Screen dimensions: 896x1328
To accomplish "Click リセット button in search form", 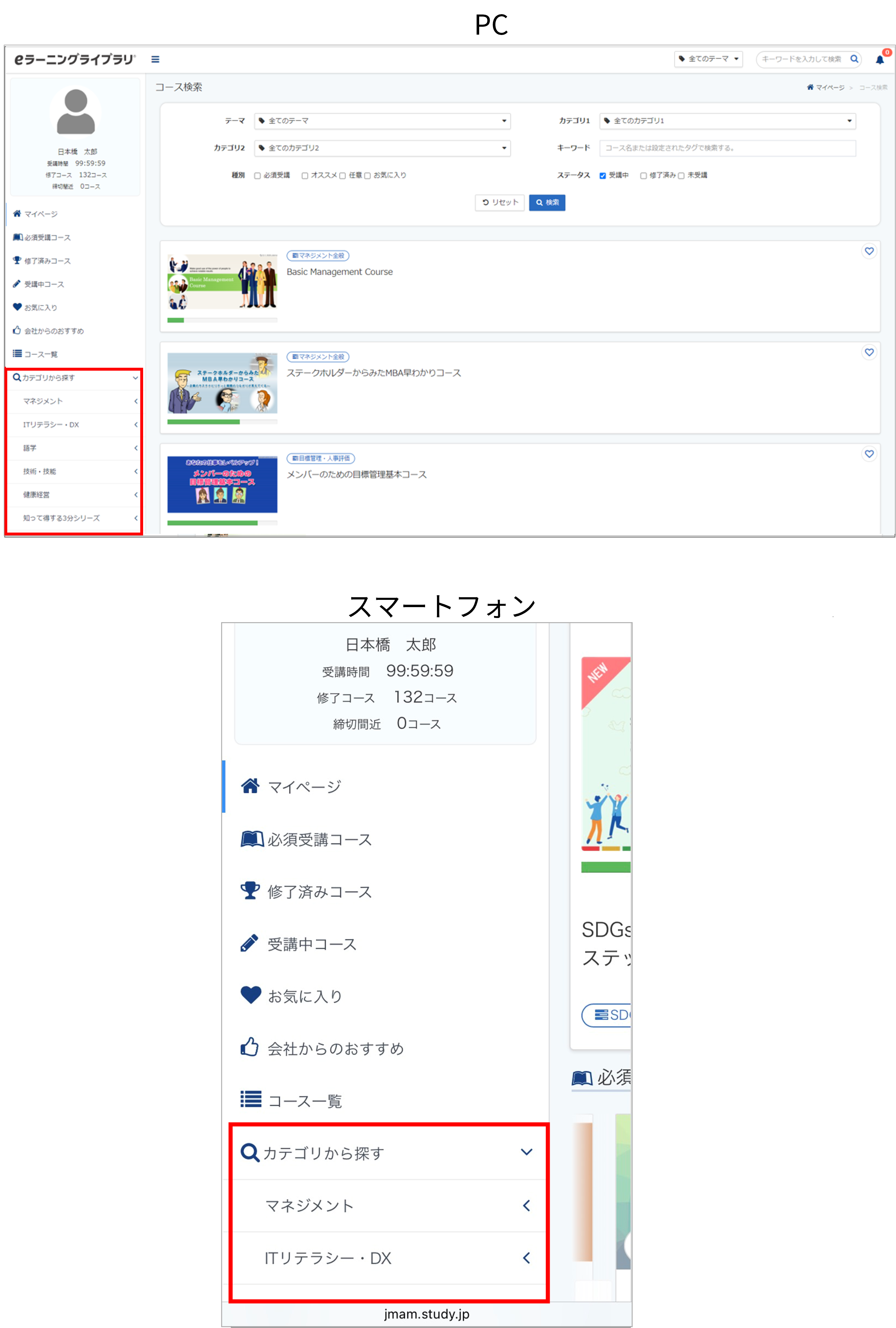I will tap(499, 203).
